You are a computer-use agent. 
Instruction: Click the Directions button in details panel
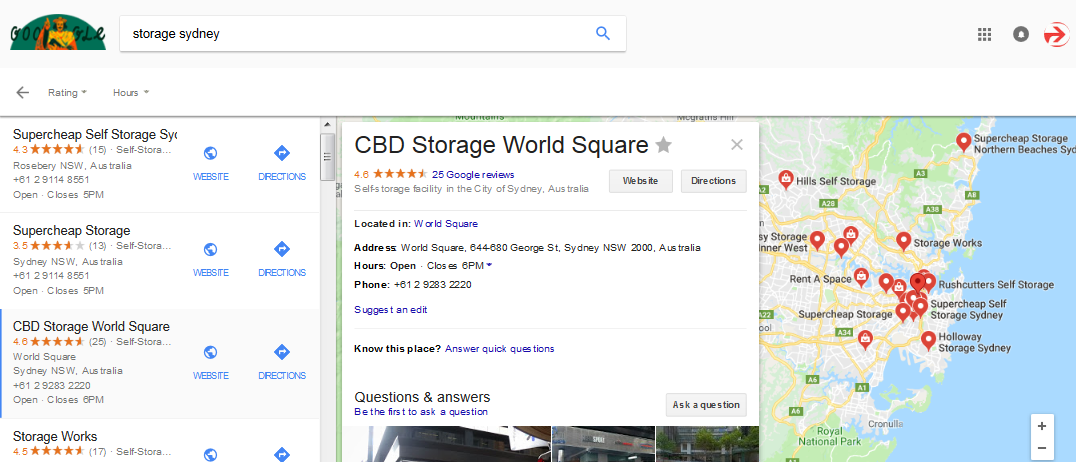(x=714, y=181)
